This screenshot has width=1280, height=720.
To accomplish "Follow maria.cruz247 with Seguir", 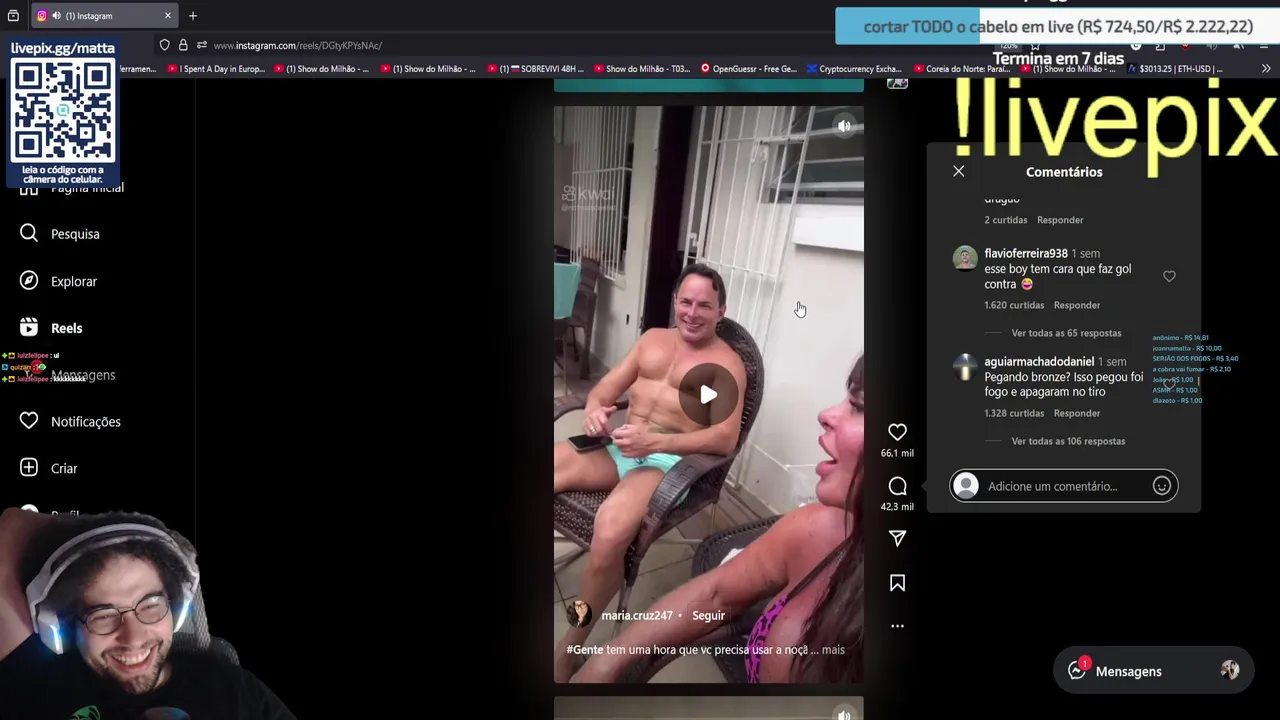I will coord(708,616).
